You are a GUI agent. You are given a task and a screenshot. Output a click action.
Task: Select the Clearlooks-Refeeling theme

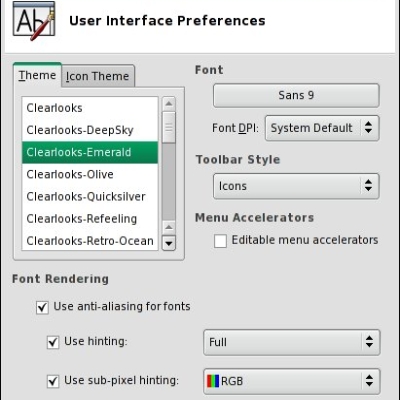click(x=90, y=219)
